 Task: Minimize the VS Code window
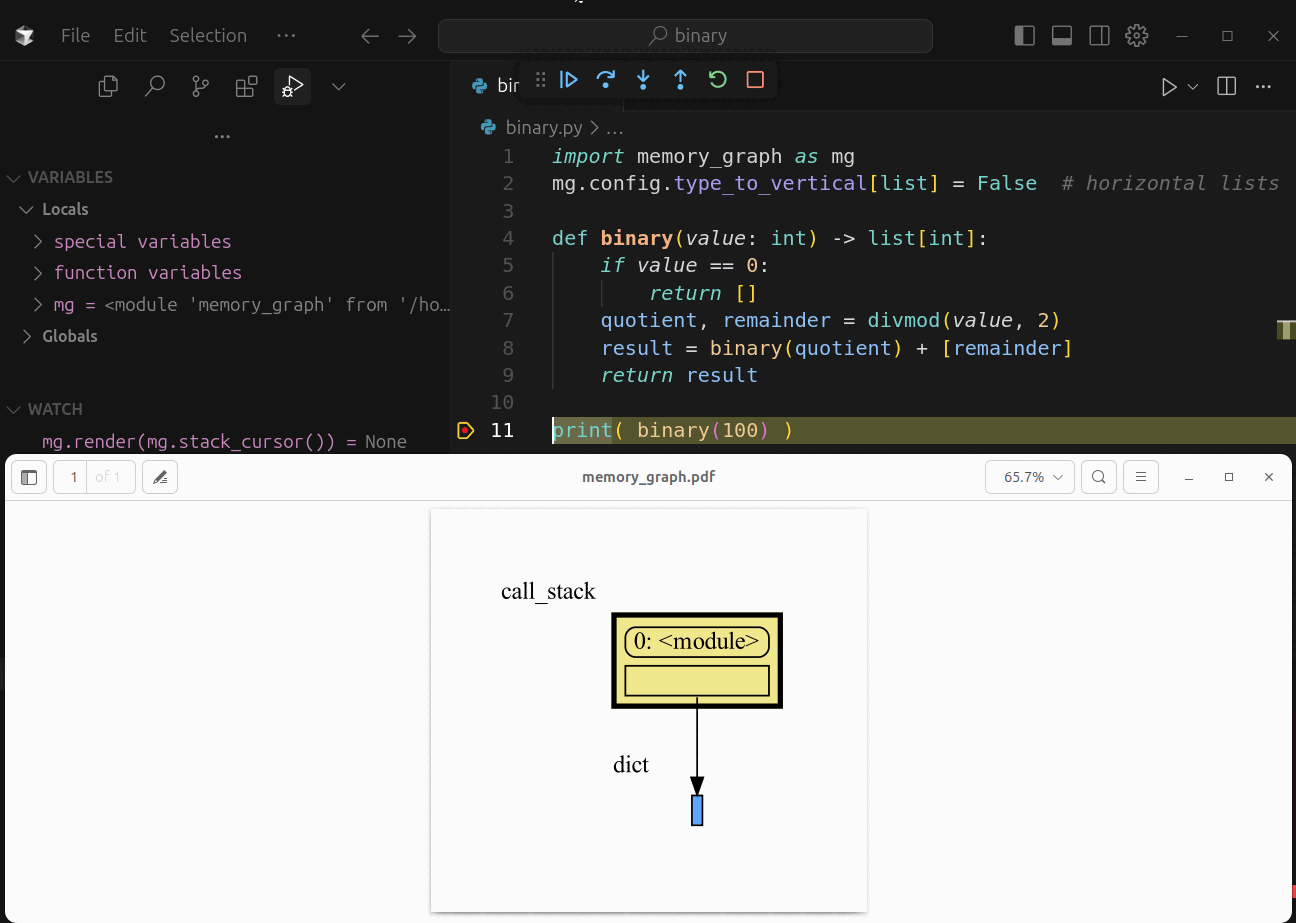(x=1182, y=35)
